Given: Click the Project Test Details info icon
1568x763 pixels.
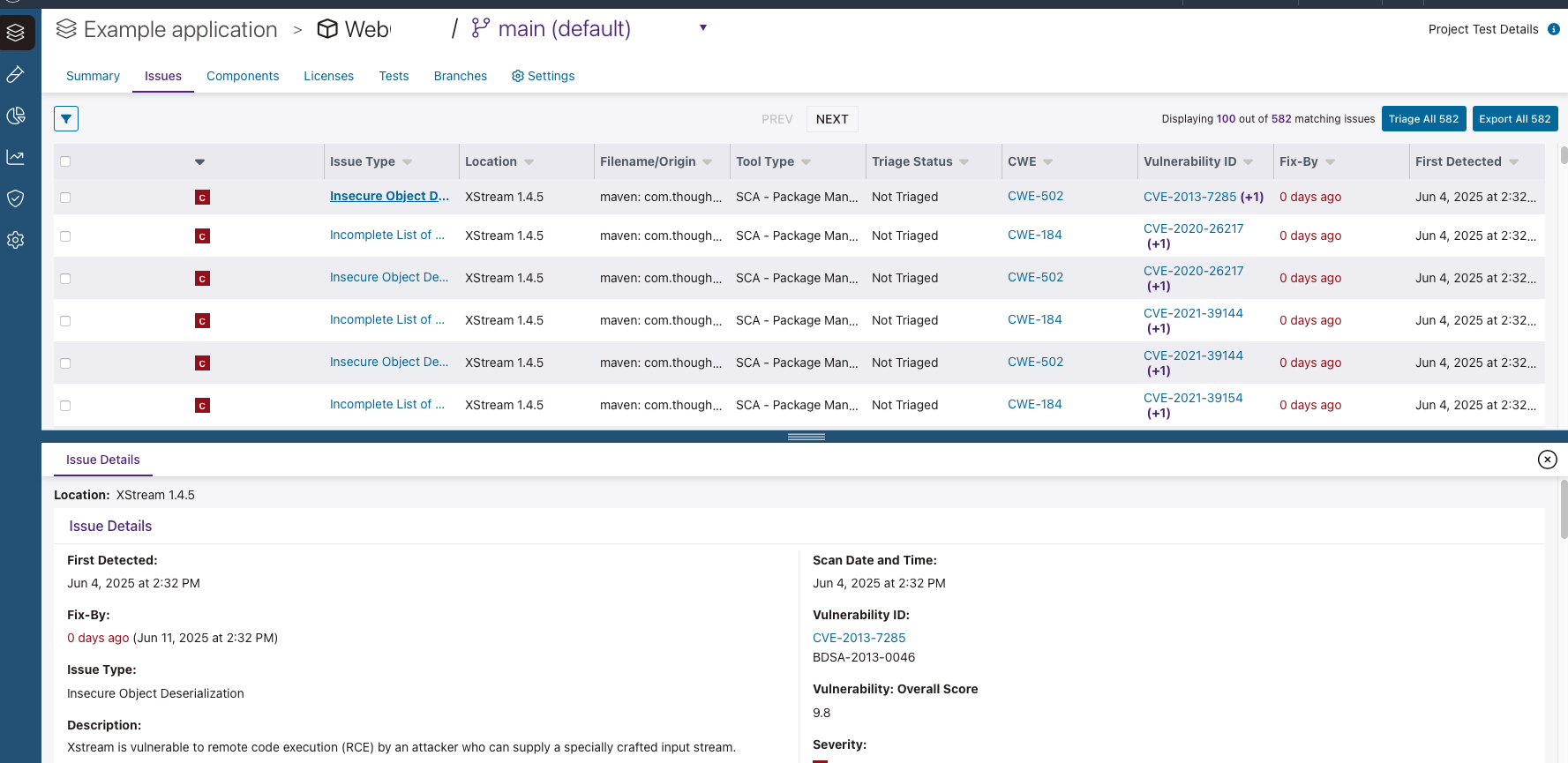Looking at the screenshot, I should [1554, 29].
